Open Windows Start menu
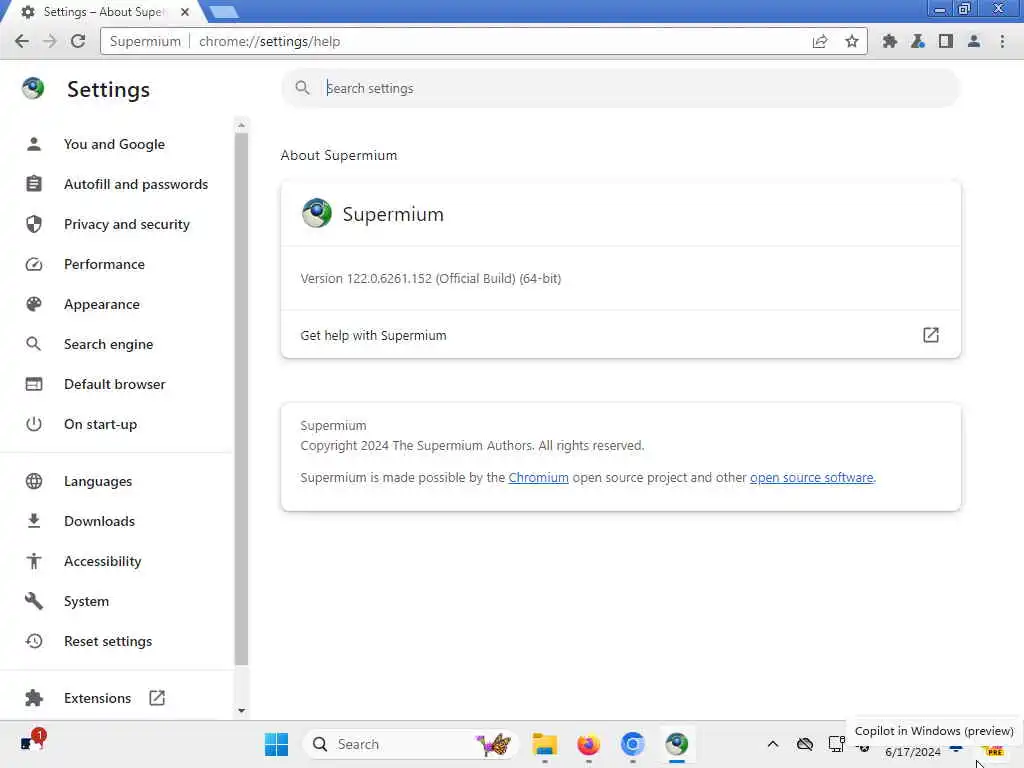 pyautogui.click(x=276, y=744)
